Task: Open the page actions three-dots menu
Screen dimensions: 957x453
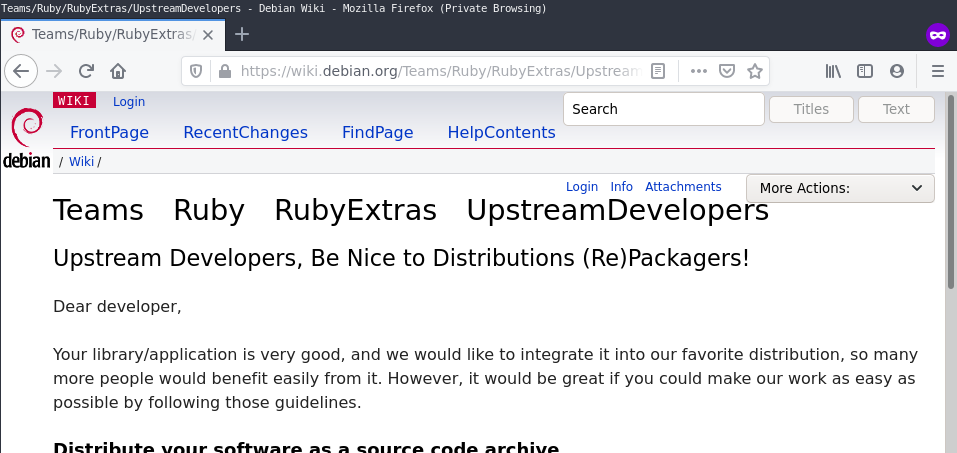Action: click(x=699, y=71)
